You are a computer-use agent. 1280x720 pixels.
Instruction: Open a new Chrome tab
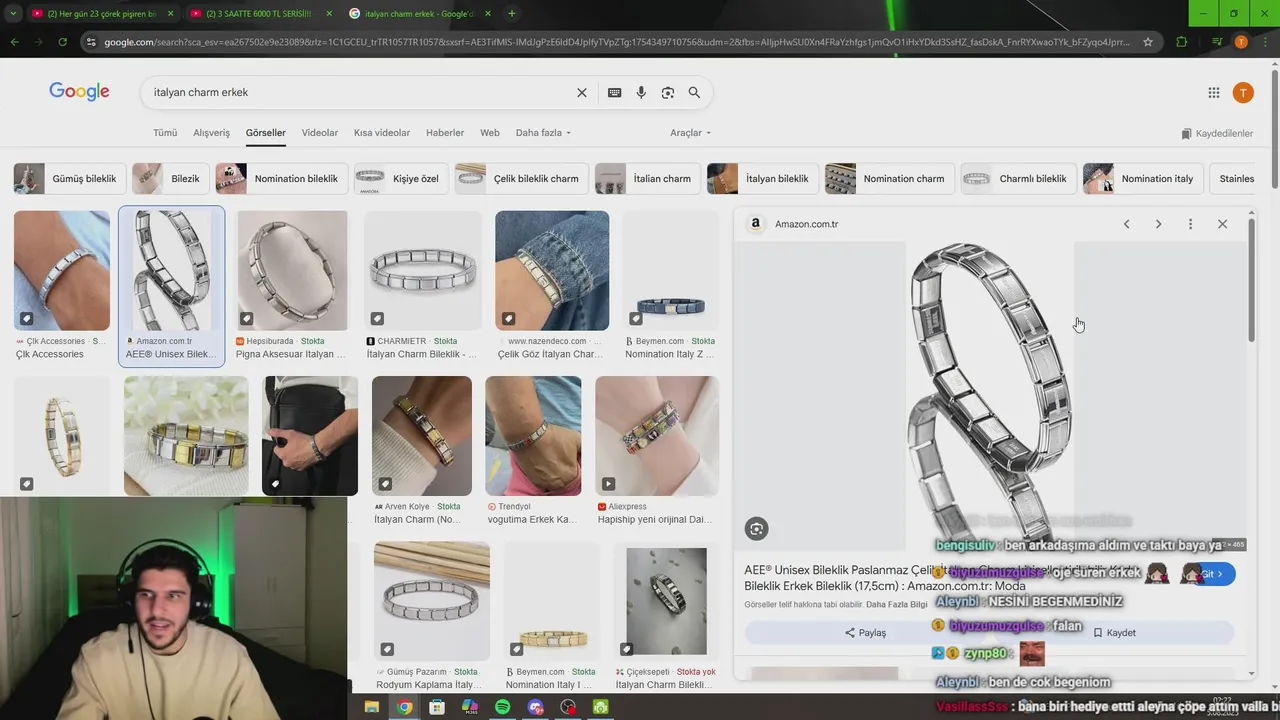pyautogui.click(x=512, y=14)
